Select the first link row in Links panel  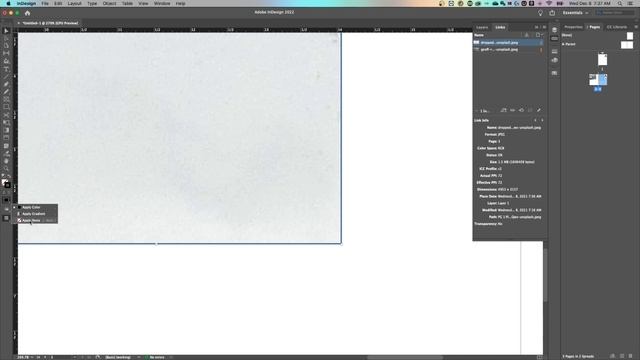[509, 42]
